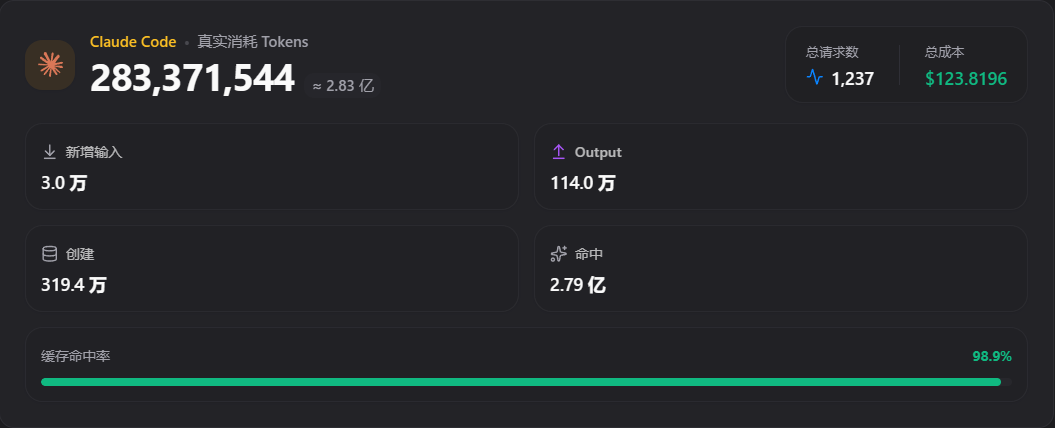Click the 真实消耗 Tokens label
1055x428 pixels.
pyautogui.click(x=253, y=42)
